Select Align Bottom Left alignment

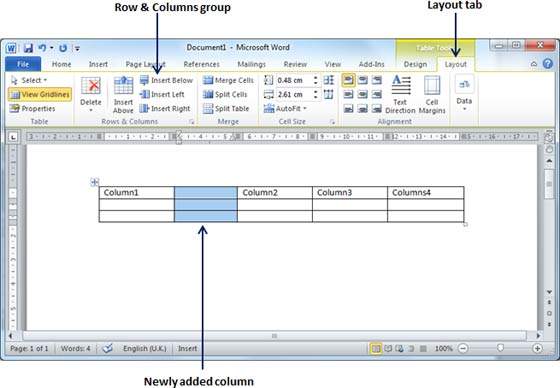348,109
